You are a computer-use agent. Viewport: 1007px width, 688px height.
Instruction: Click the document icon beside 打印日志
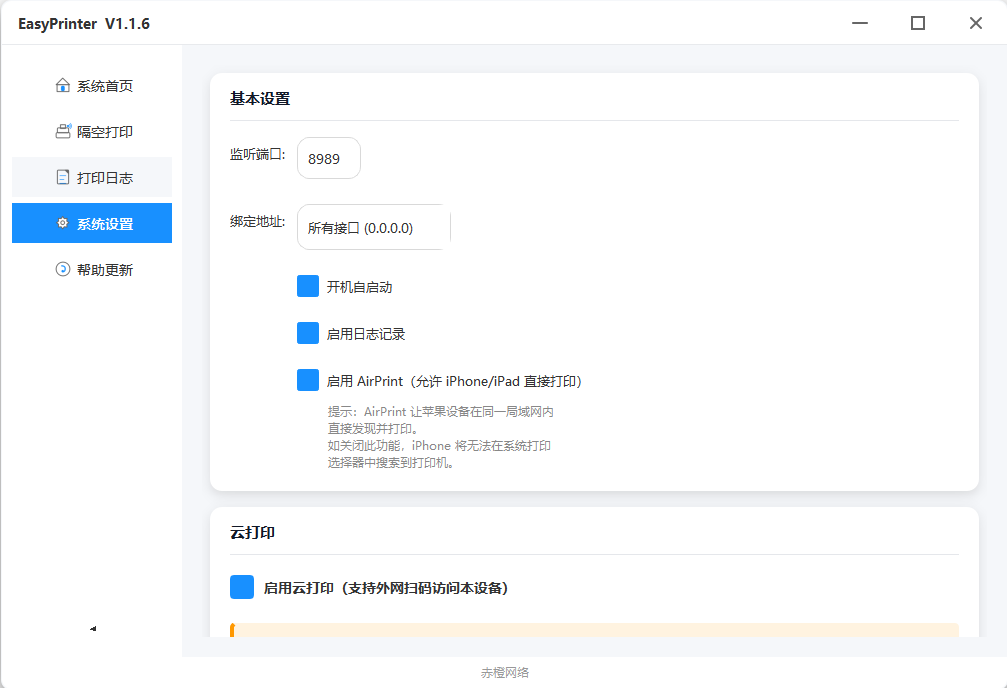[62, 177]
